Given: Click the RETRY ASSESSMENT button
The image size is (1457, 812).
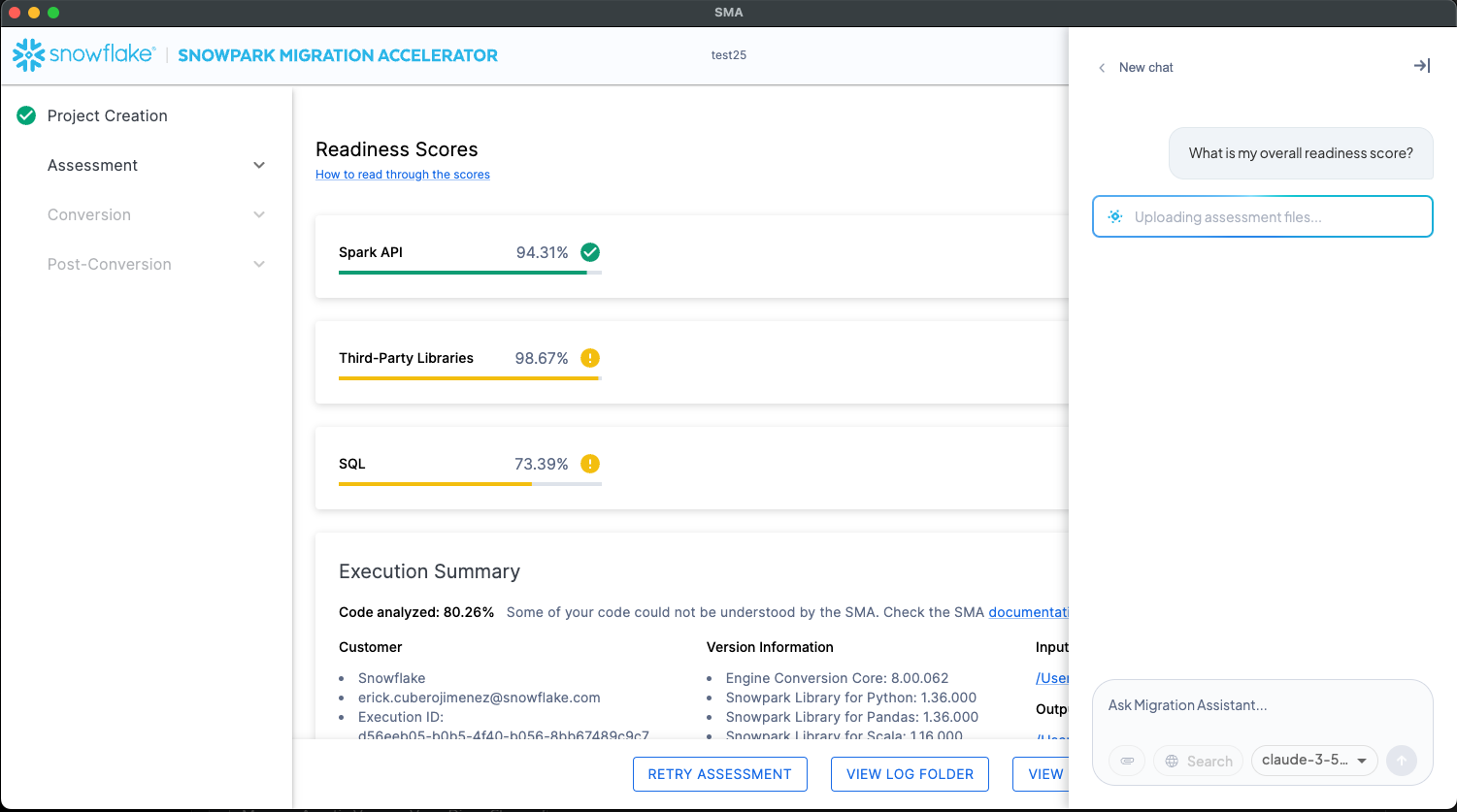Looking at the screenshot, I should (719, 773).
